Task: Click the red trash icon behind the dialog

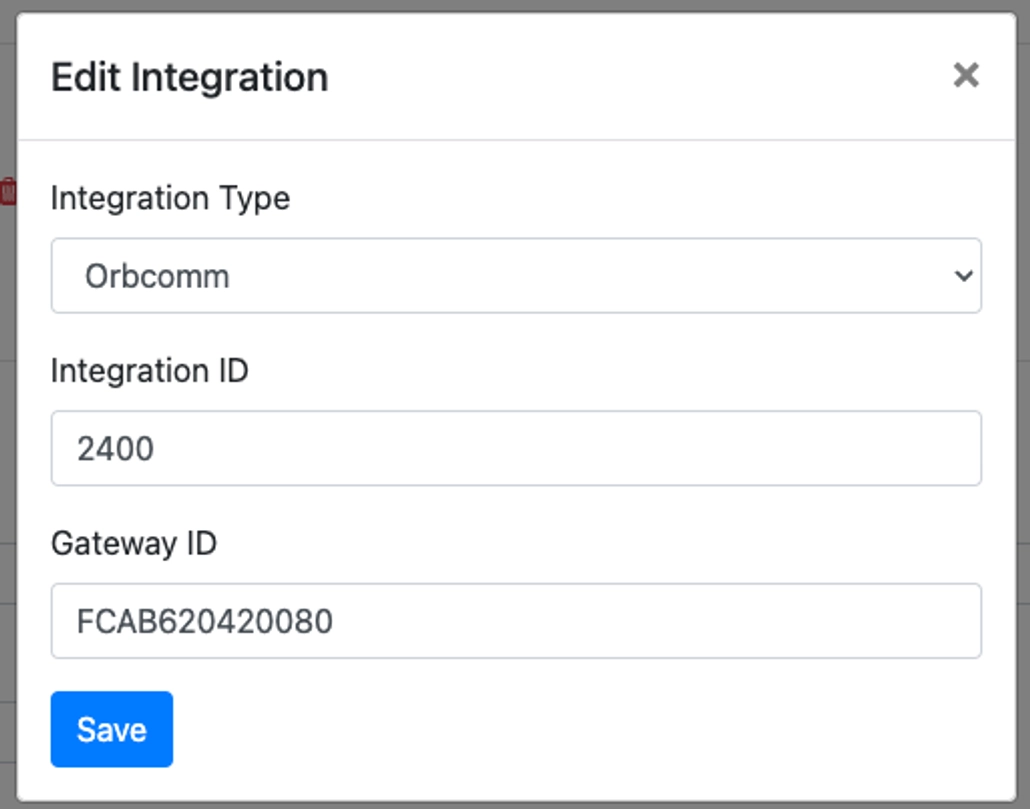Action: click(x=8, y=191)
